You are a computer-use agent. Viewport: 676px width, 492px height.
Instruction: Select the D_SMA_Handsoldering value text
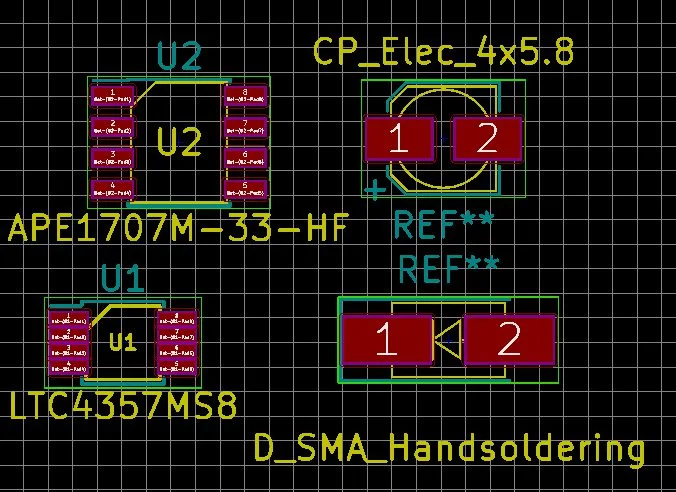(450, 450)
